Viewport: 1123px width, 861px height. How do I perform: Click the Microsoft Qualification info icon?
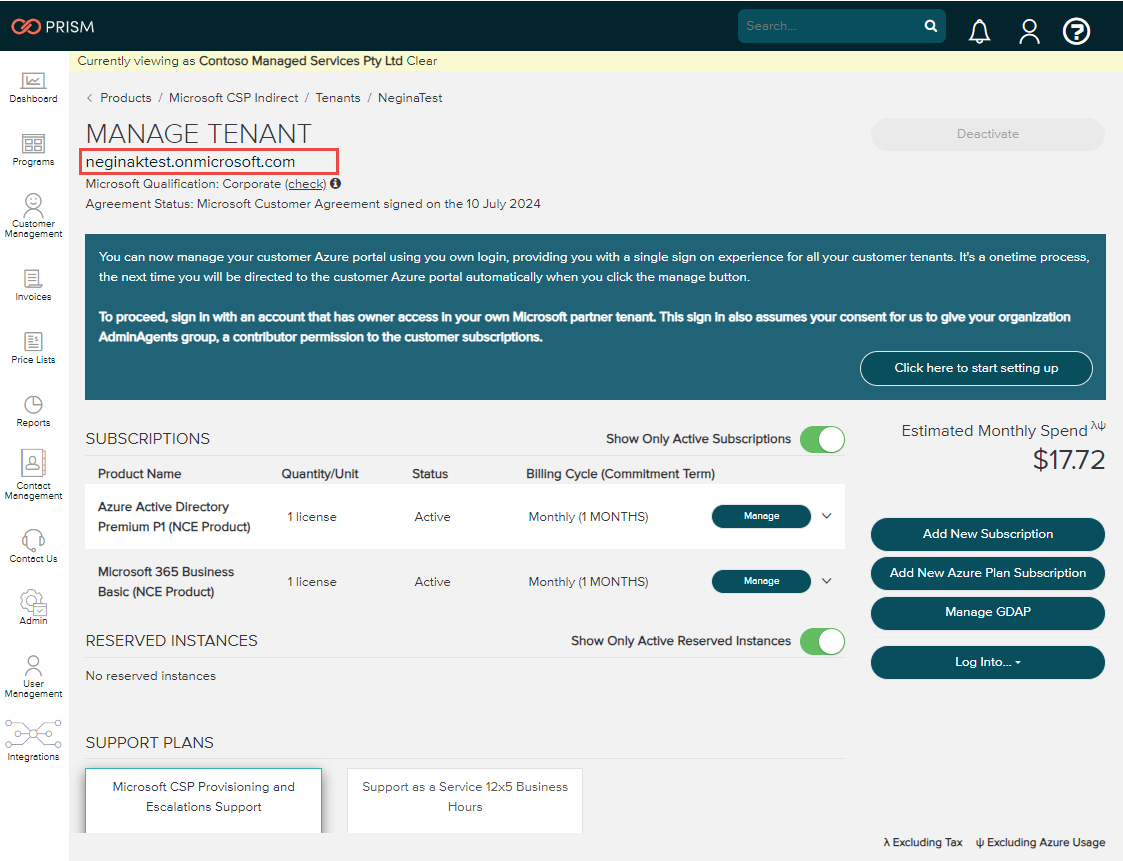coord(335,183)
